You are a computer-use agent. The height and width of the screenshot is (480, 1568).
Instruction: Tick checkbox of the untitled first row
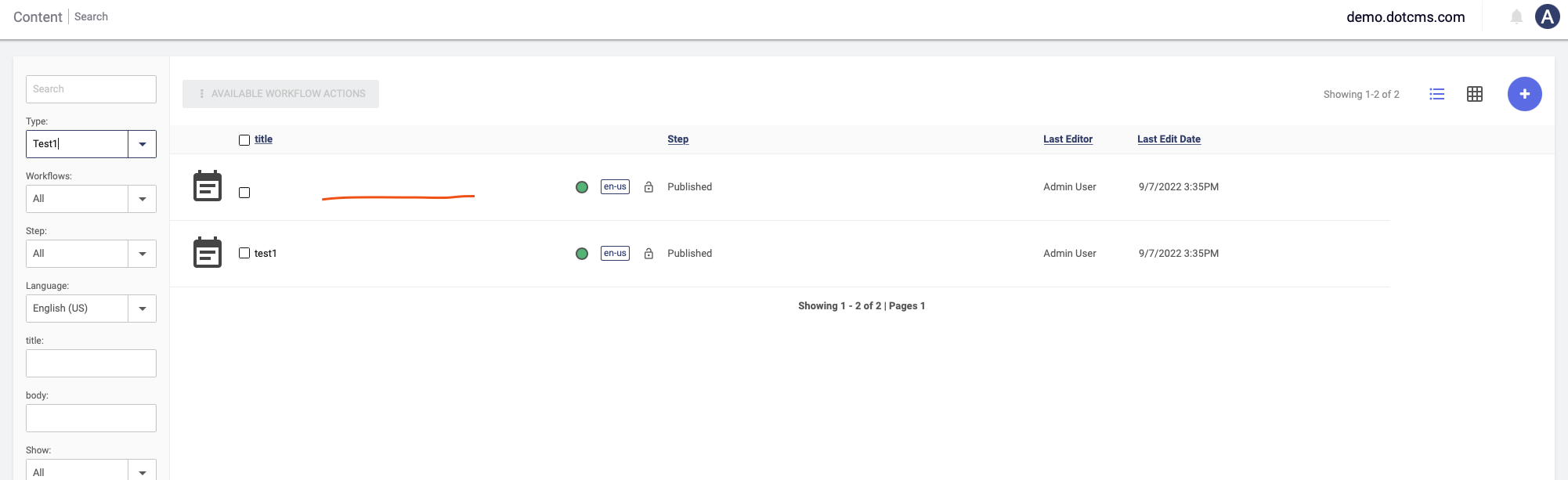(x=244, y=193)
